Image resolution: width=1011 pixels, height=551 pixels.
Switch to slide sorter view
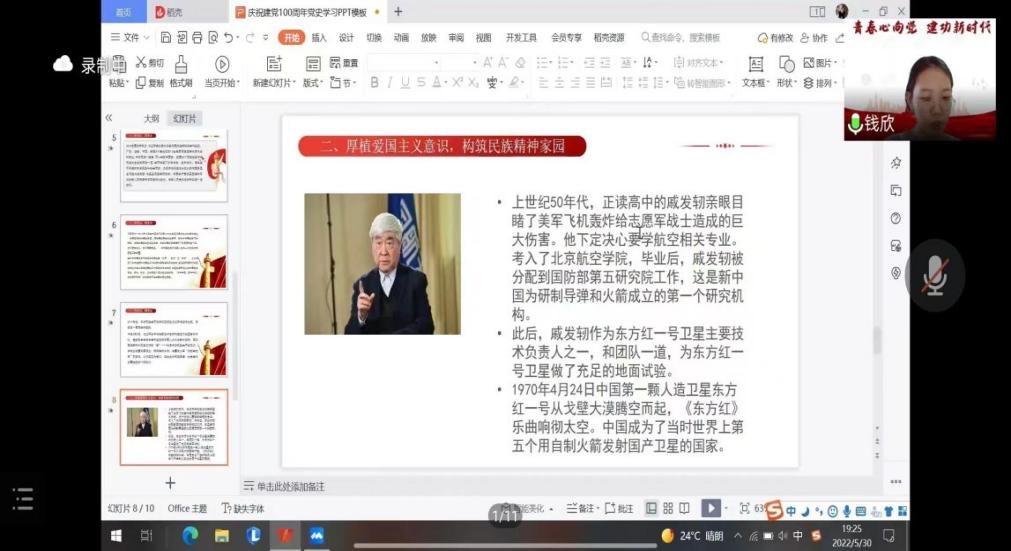click(669, 508)
